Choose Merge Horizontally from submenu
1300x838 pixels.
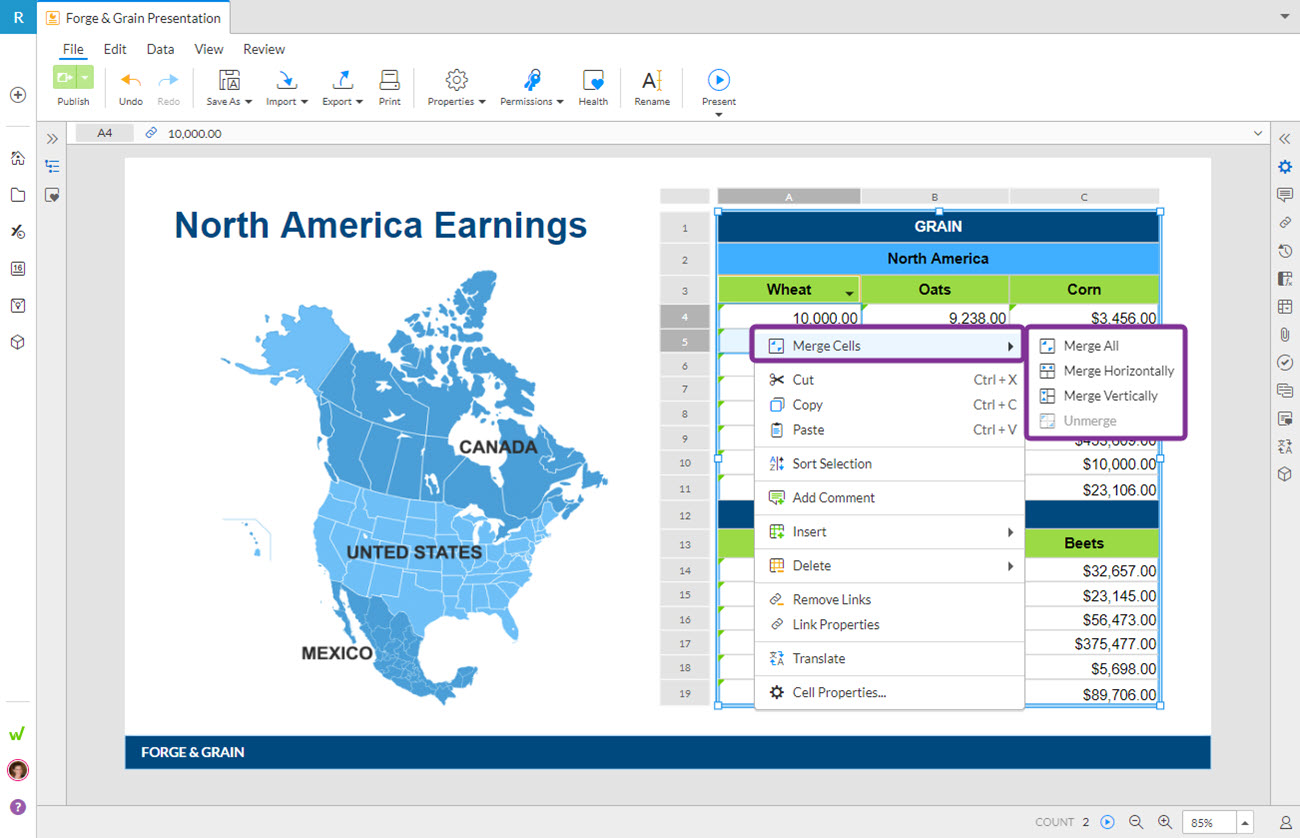(1118, 371)
